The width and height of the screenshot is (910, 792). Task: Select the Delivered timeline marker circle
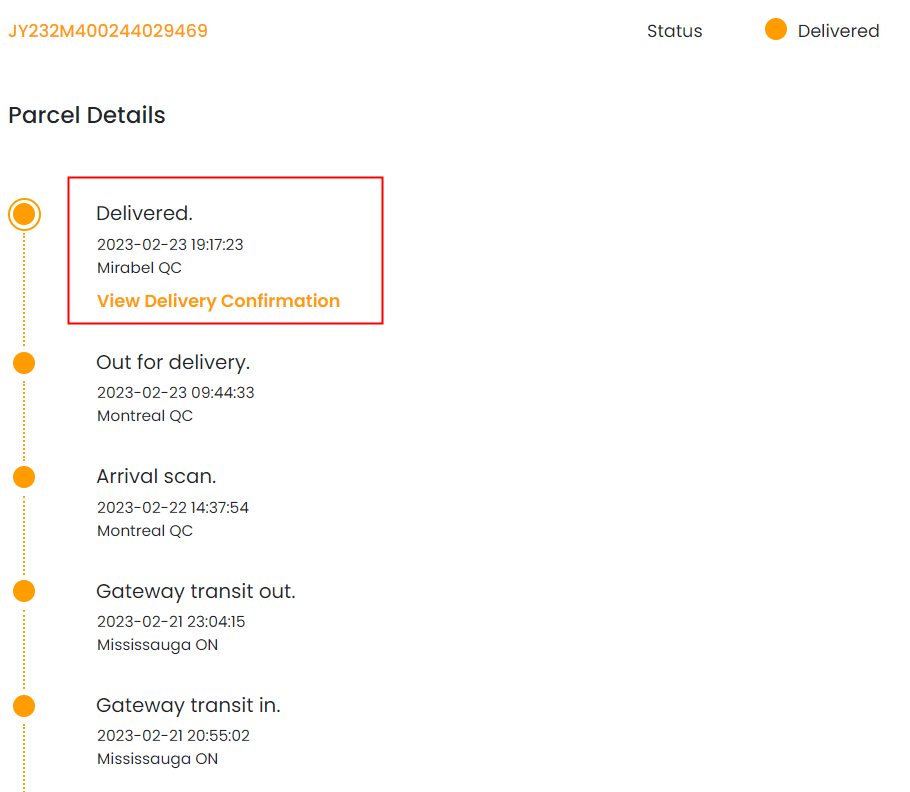[x=24, y=214]
